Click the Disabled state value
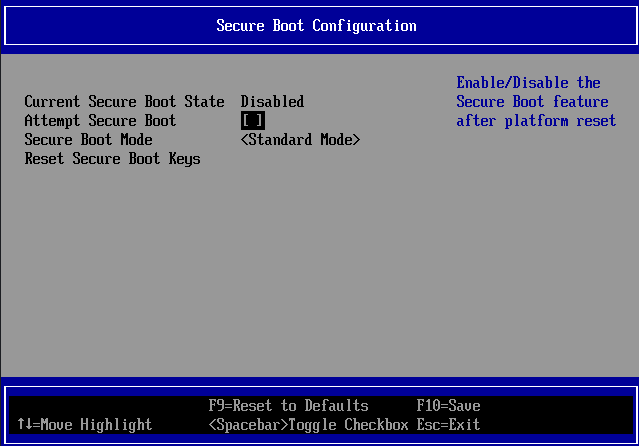639x446 pixels. (x=272, y=102)
